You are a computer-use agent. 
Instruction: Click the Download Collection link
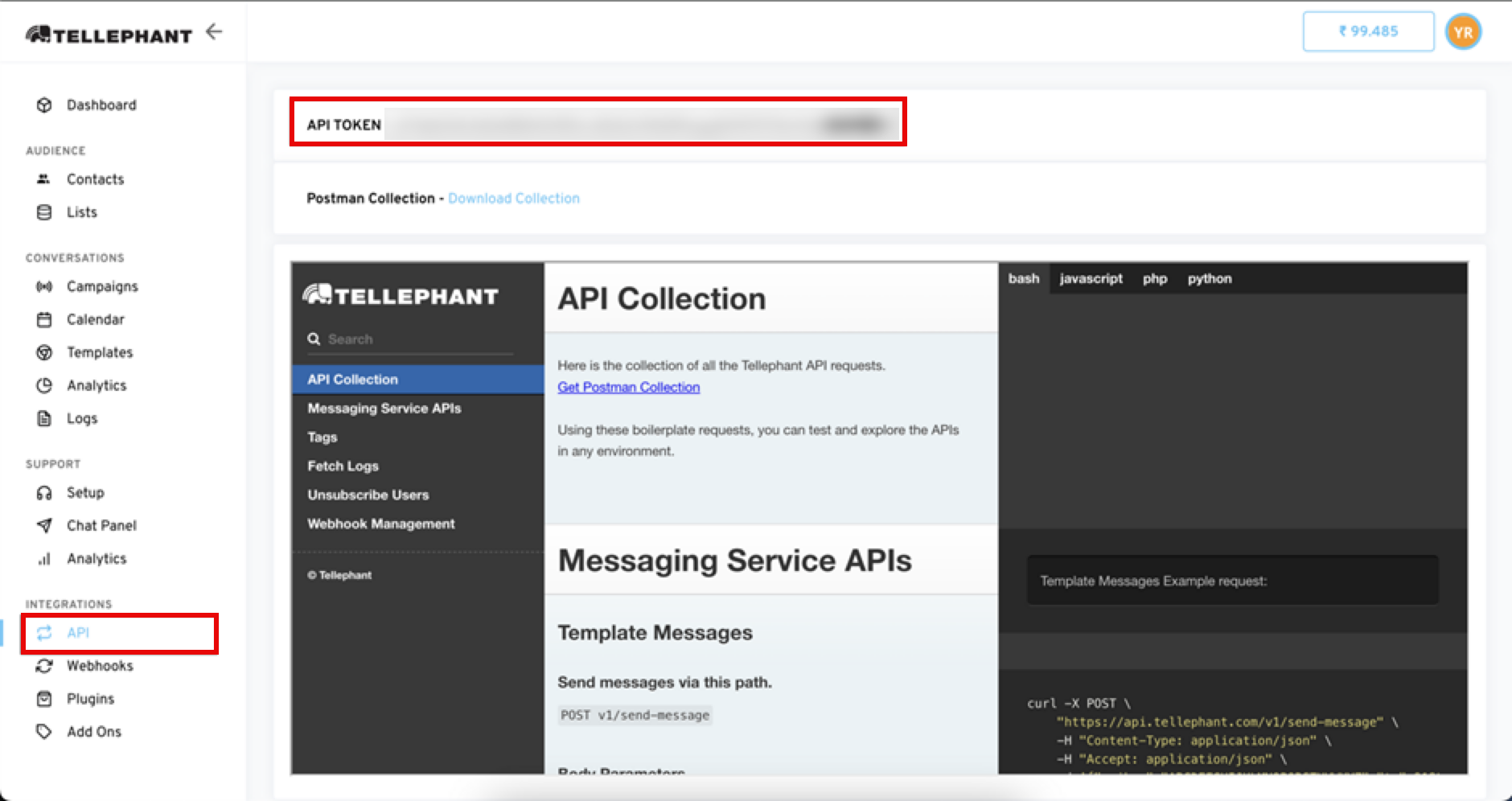[514, 199]
